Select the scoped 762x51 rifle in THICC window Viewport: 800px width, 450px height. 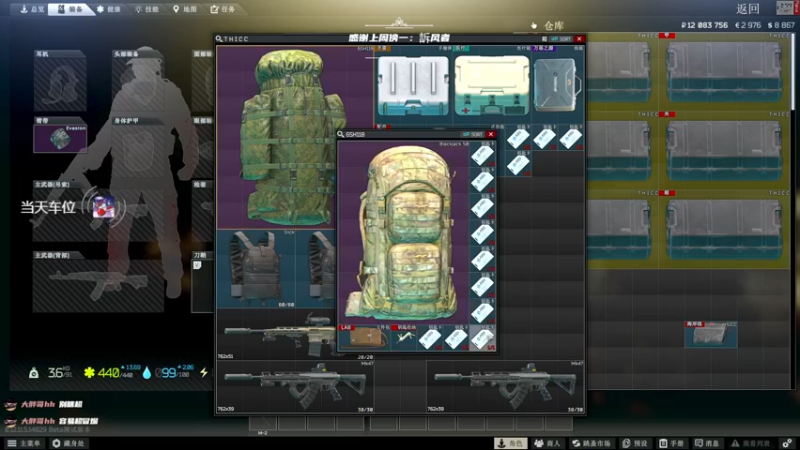click(278, 334)
